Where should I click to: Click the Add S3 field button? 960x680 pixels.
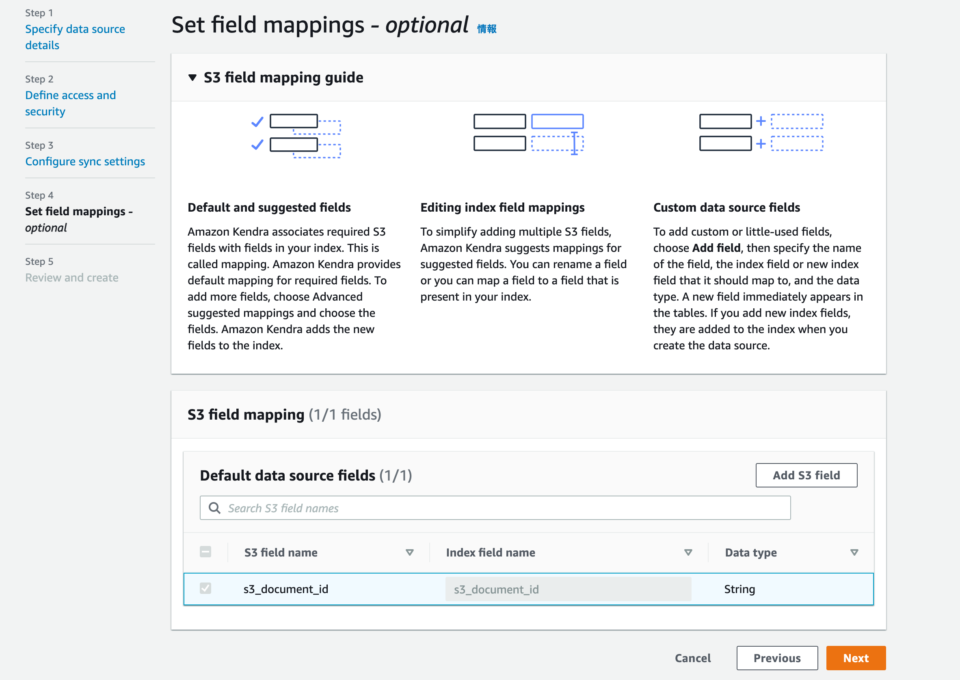pos(806,475)
